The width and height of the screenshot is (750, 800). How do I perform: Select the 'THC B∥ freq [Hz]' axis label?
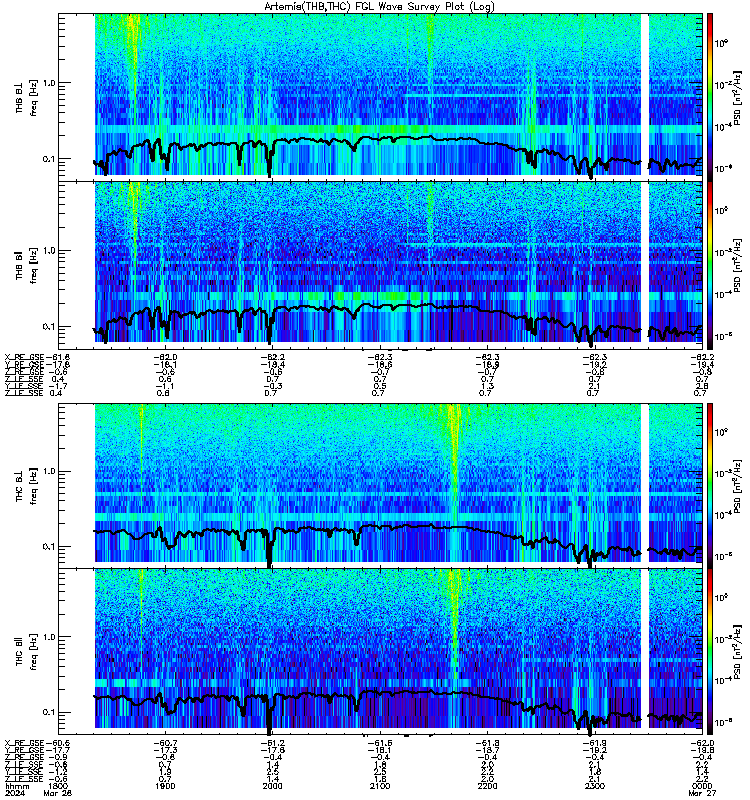click(26, 652)
